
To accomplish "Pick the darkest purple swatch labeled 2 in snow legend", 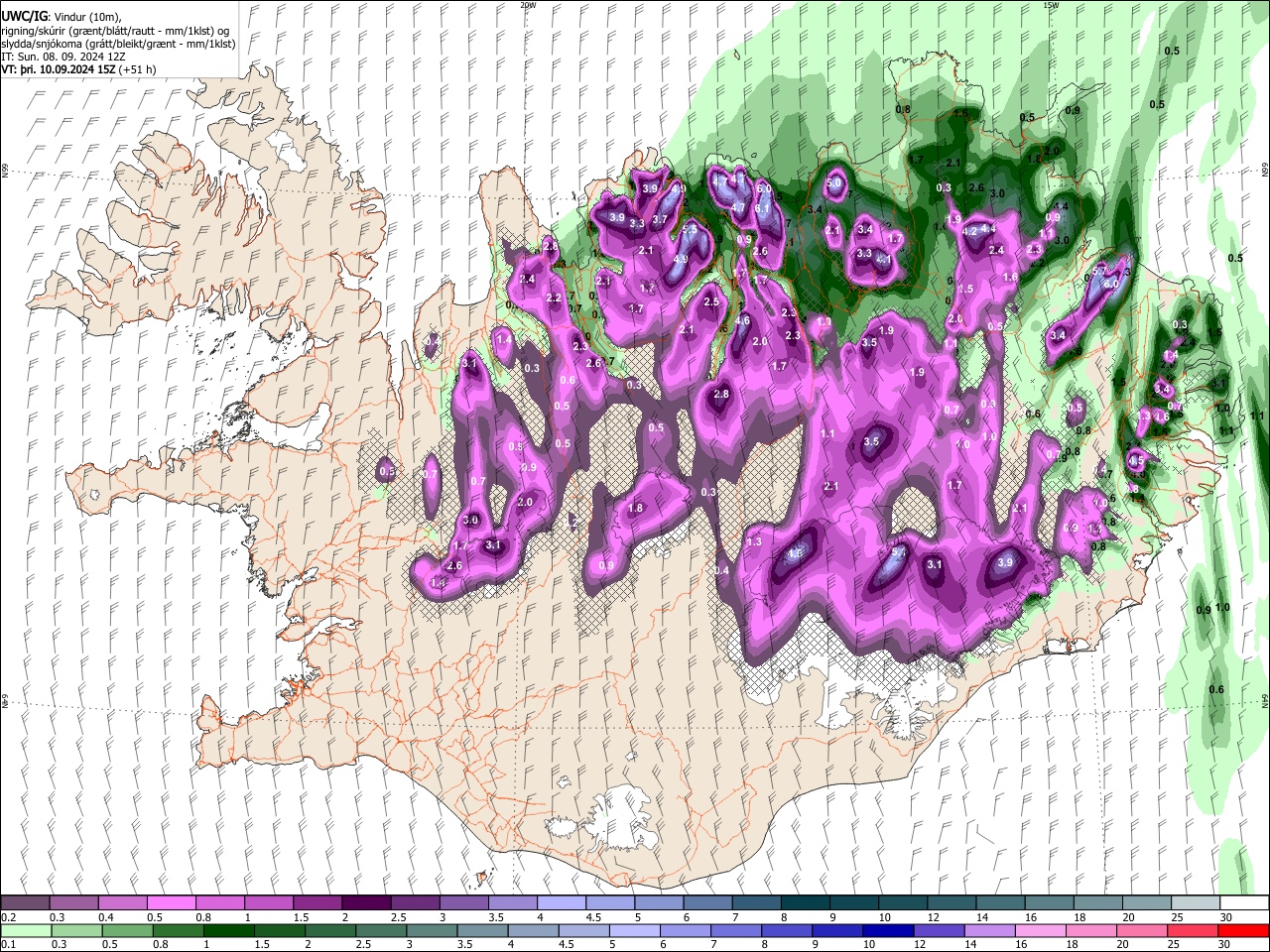I will click(365, 903).
